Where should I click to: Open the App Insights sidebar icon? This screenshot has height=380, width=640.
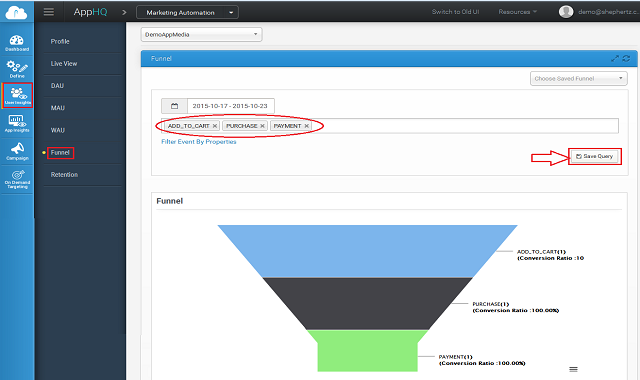17,123
